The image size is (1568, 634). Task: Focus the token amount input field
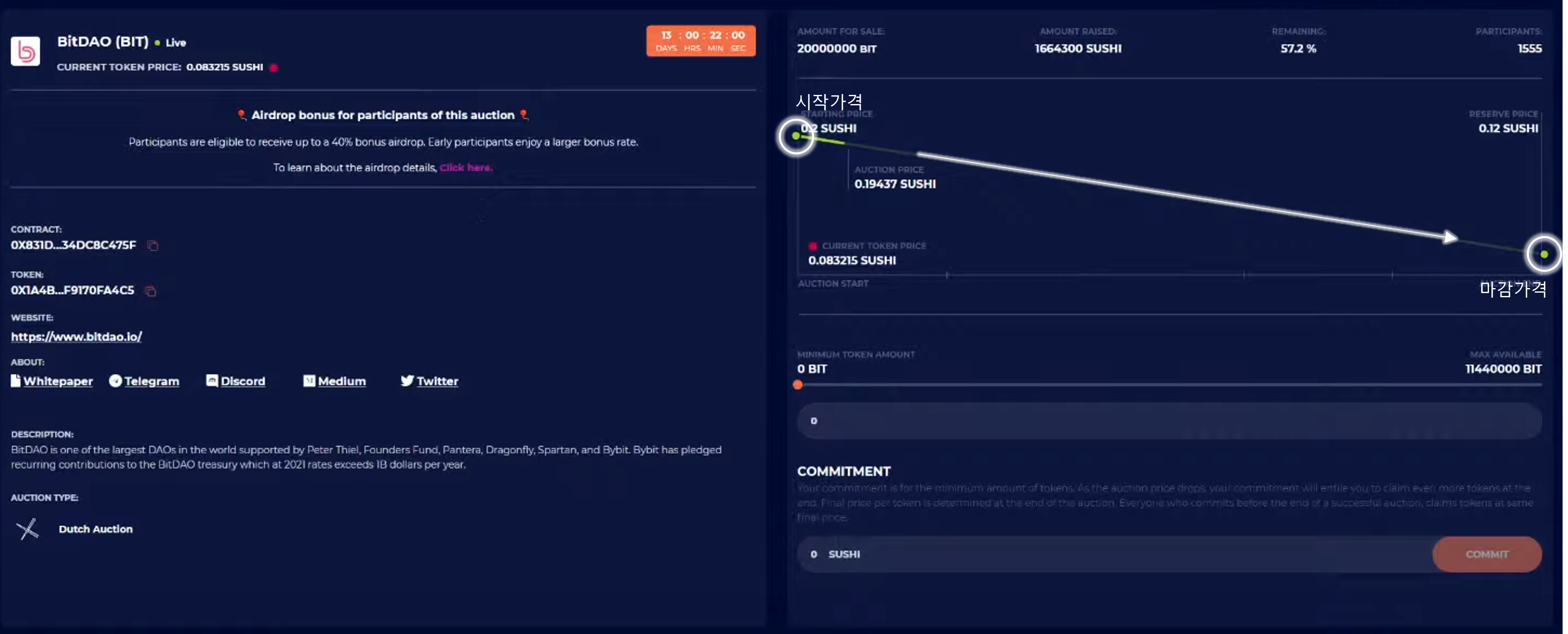1169,421
